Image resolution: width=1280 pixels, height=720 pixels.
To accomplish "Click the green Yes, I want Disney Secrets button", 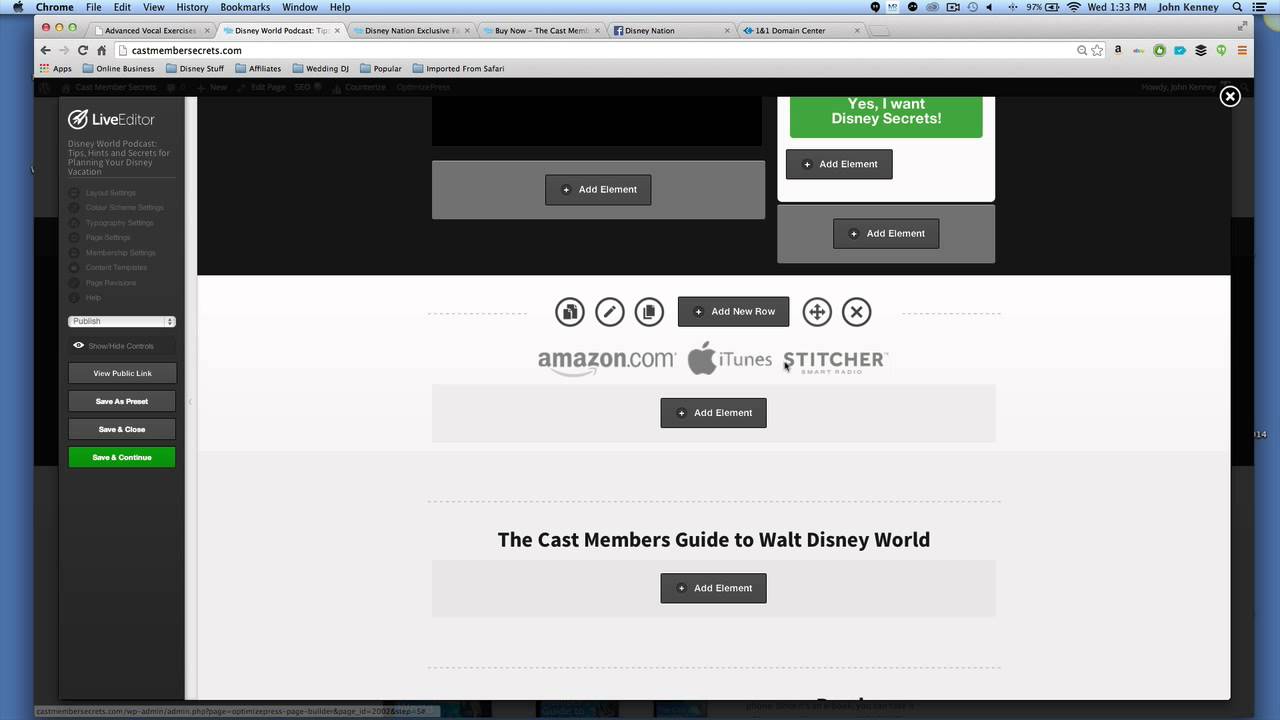I will point(886,116).
